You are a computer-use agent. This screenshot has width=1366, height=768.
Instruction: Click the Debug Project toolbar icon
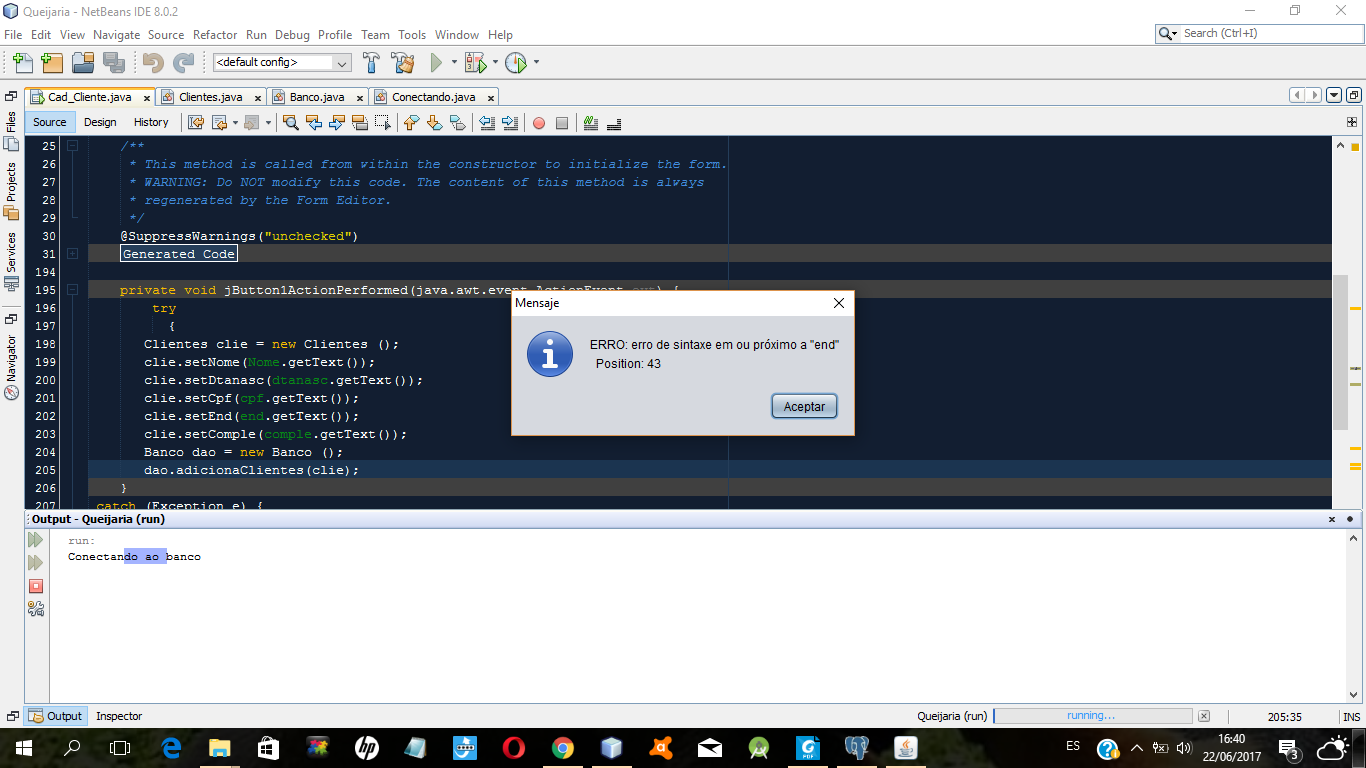[x=475, y=62]
